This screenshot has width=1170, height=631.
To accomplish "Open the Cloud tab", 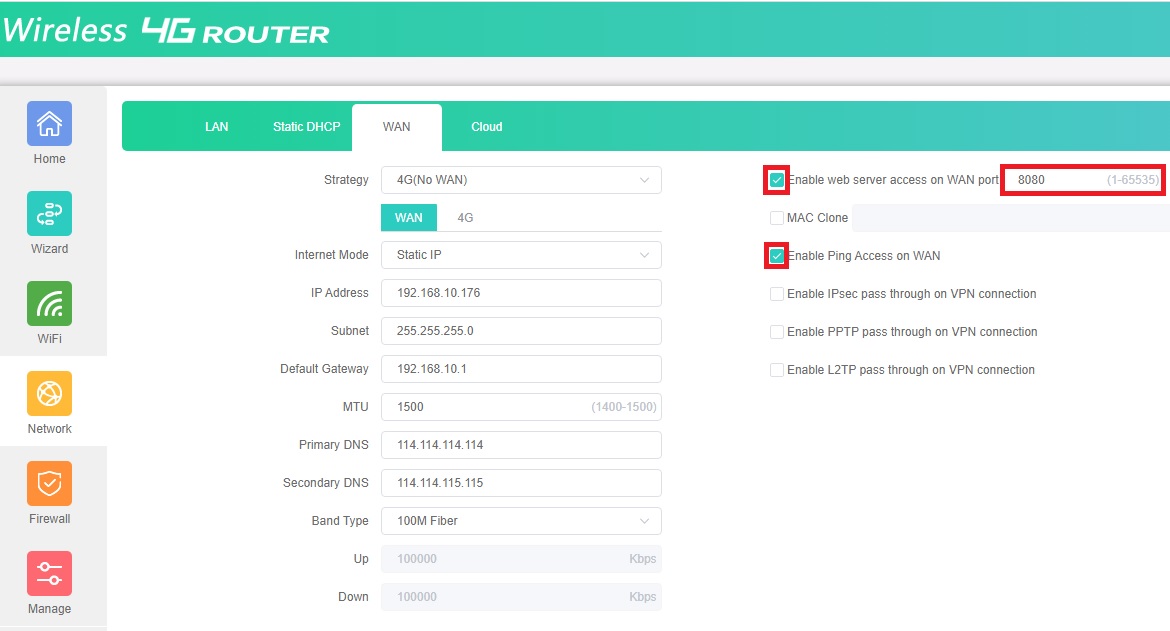I will (x=487, y=127).
